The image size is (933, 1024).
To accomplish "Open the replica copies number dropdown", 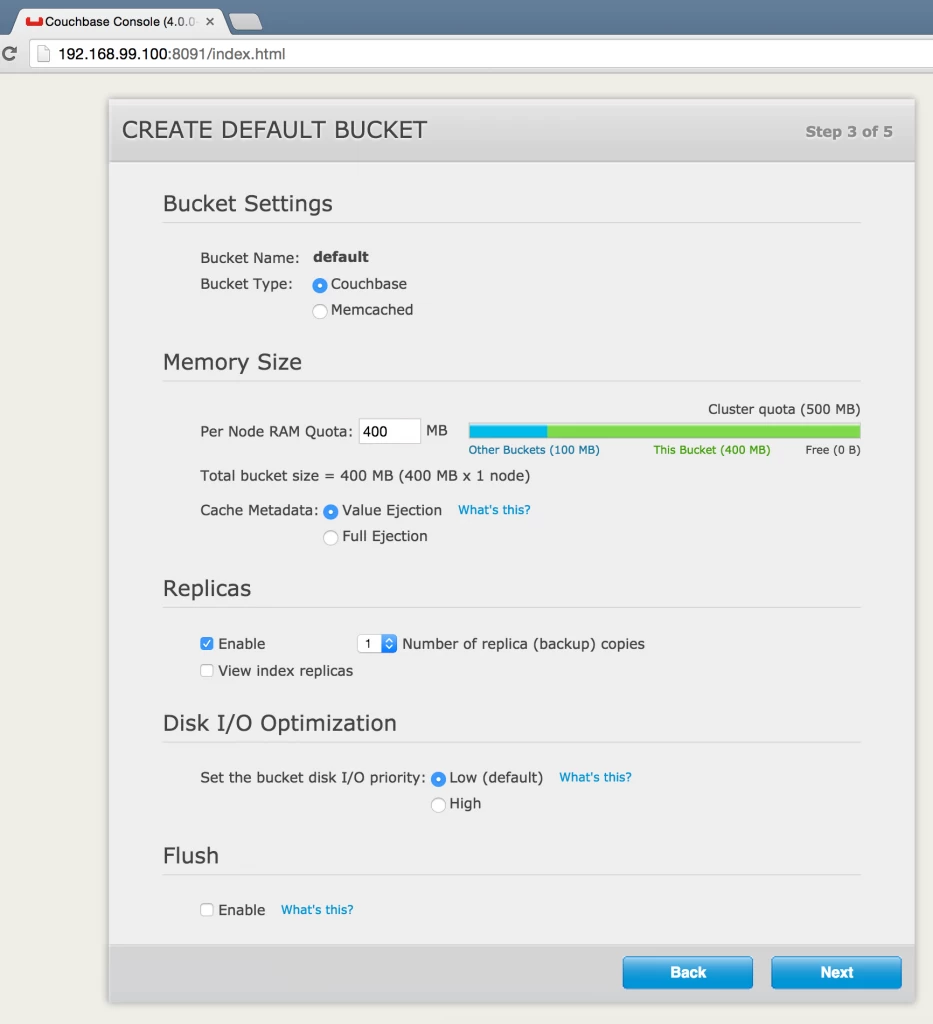I will tap(377, 643).
